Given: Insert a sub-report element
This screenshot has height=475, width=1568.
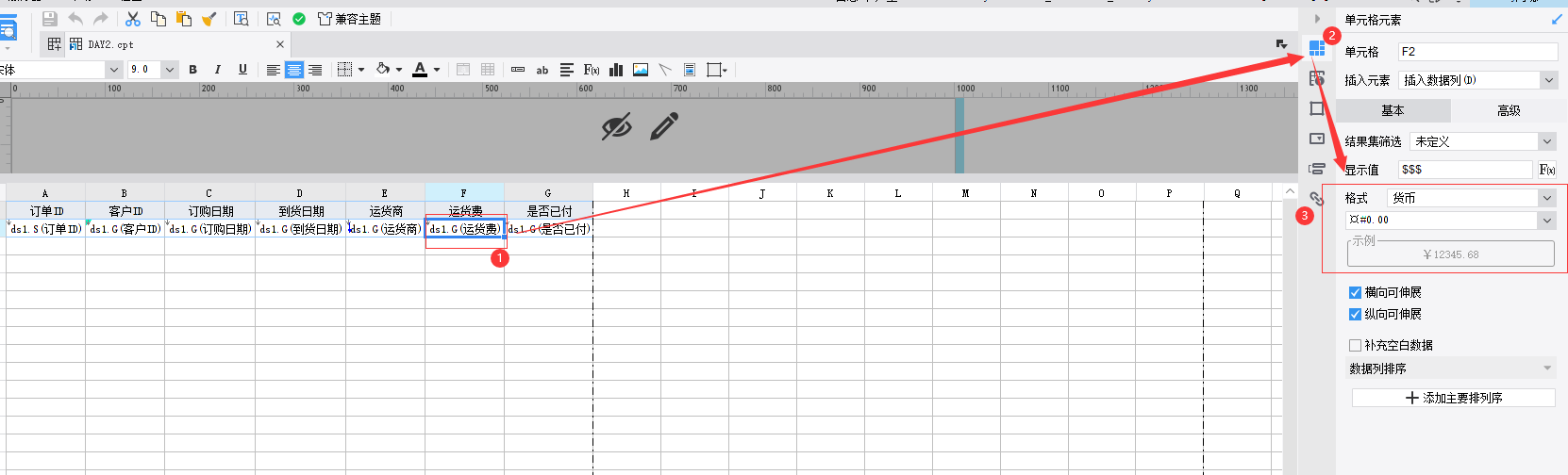Looking at the screenshot, I should click(690, 70).
